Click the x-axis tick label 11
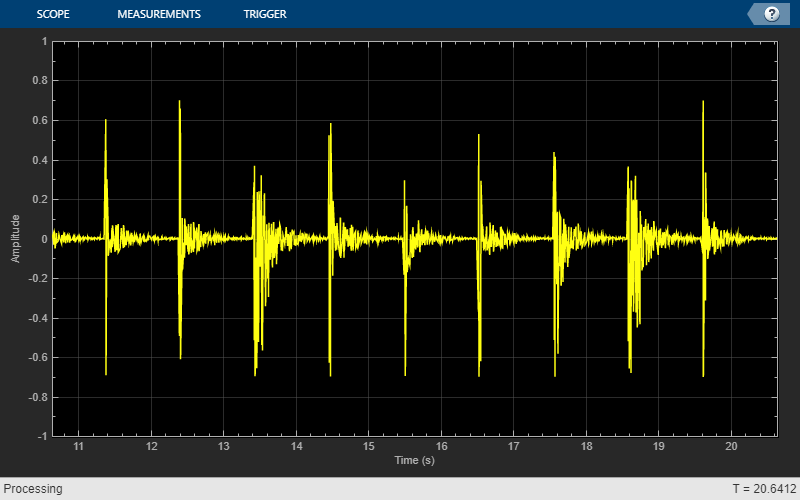 coord(78,446)
